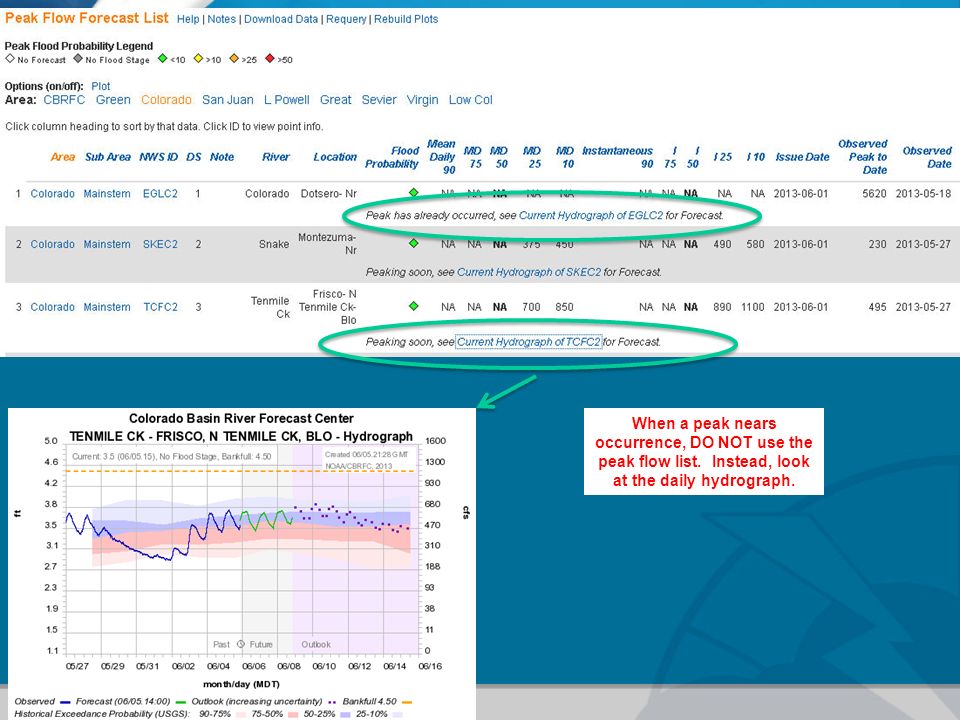Click the green <10 legend diamond
This screenshot has width=960, height=720.
[162, 59]
